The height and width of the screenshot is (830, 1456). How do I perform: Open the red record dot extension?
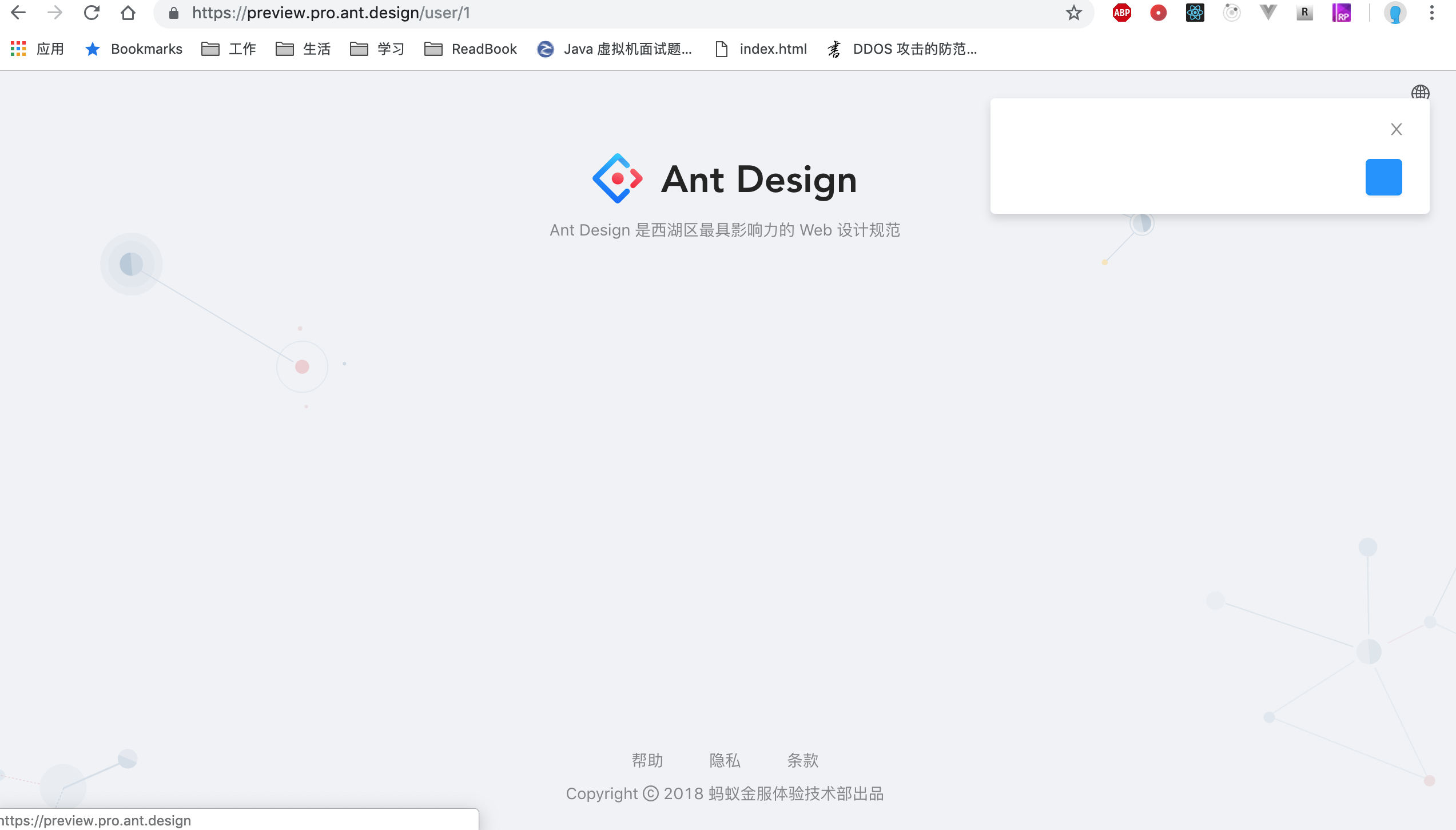coord(1159,13)
